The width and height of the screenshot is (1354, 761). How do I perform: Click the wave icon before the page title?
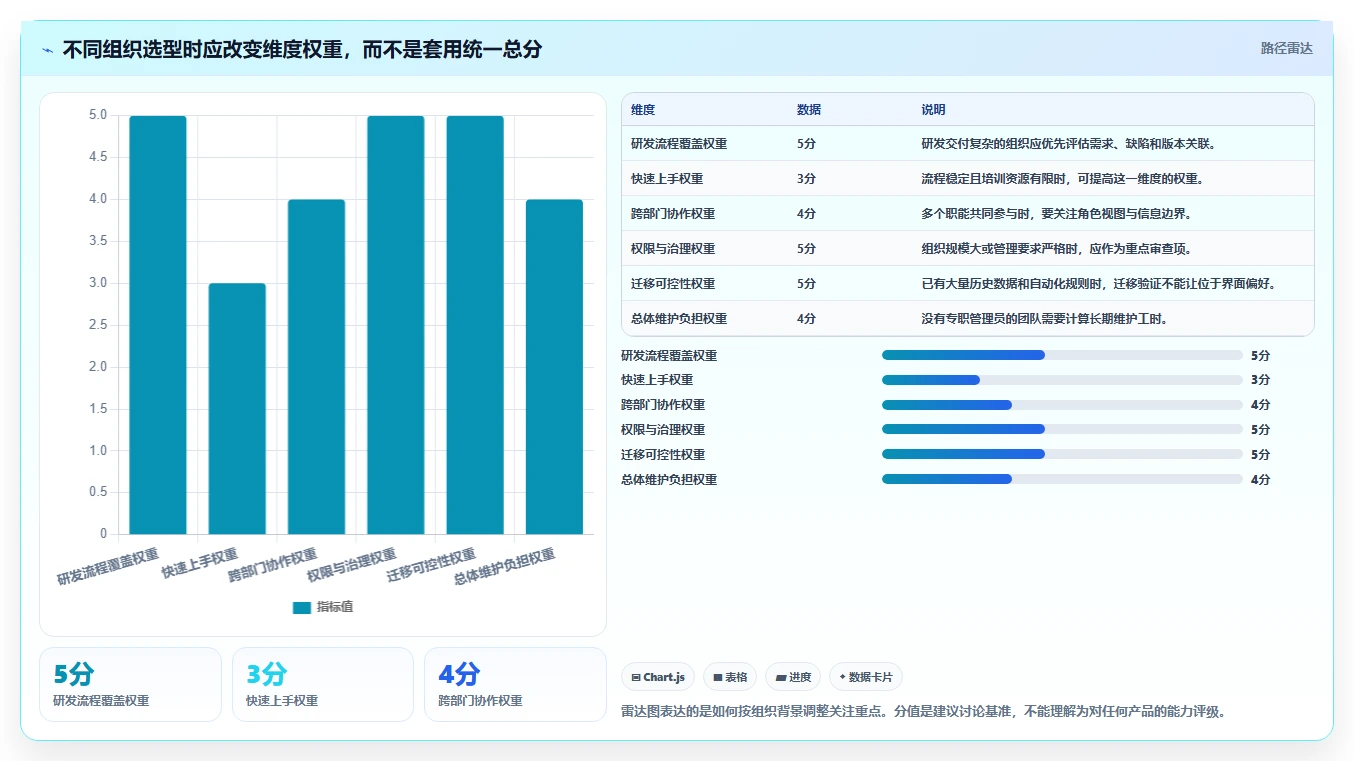(x=48, y=49)
